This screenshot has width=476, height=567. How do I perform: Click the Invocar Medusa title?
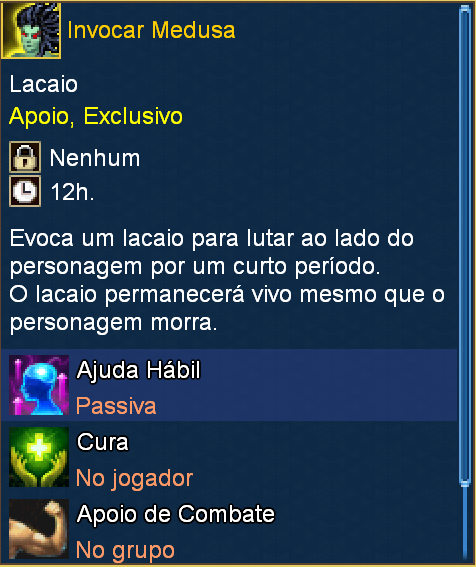[151, 30]
